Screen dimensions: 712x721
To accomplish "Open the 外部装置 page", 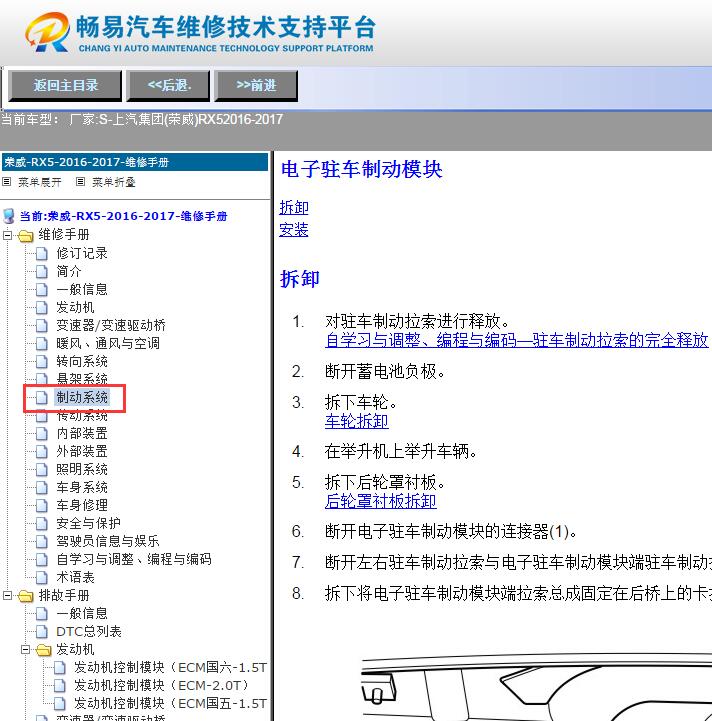I will [x=82, y=451].
